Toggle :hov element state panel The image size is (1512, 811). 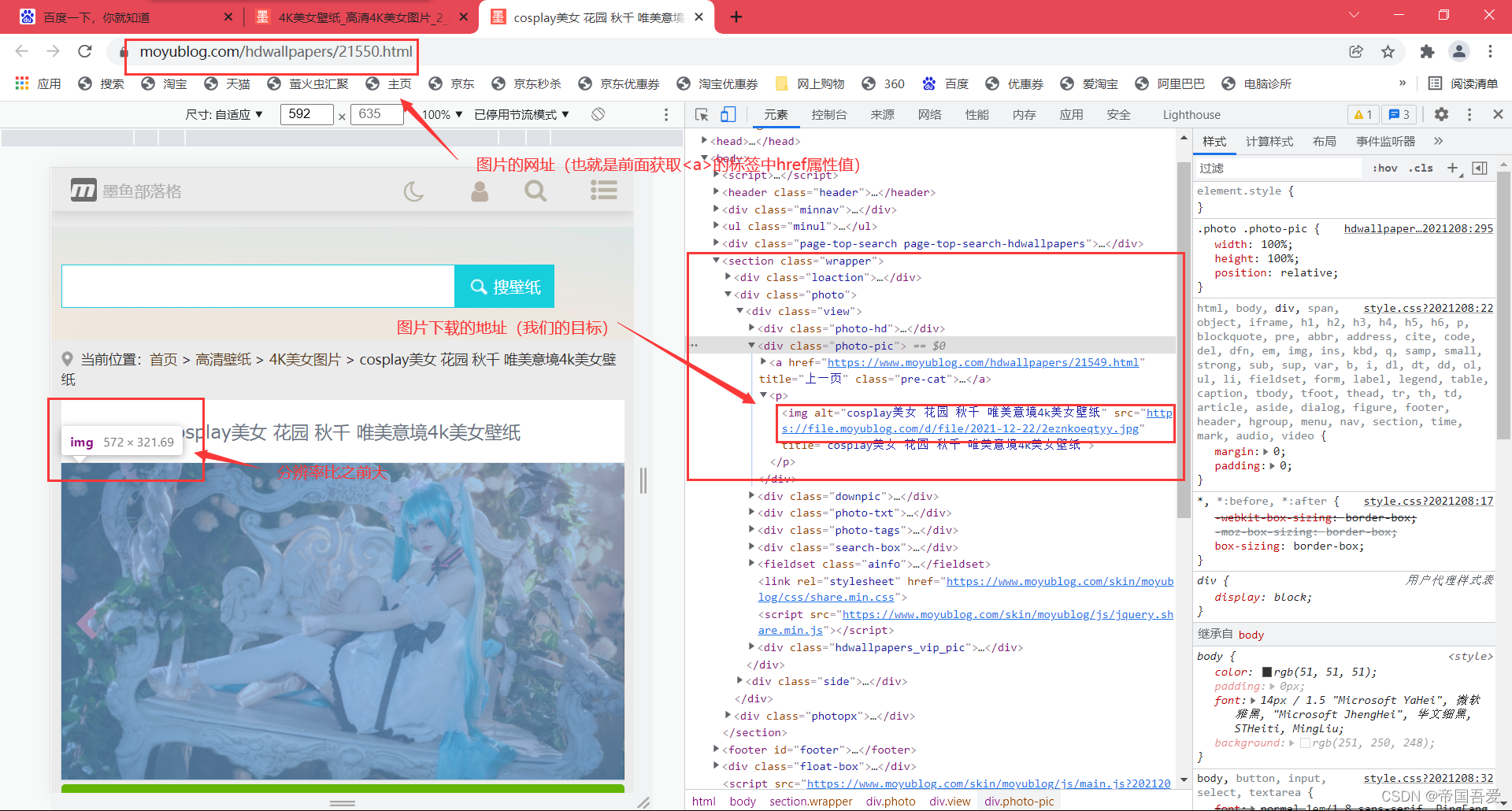click(x=1385, y=168)
